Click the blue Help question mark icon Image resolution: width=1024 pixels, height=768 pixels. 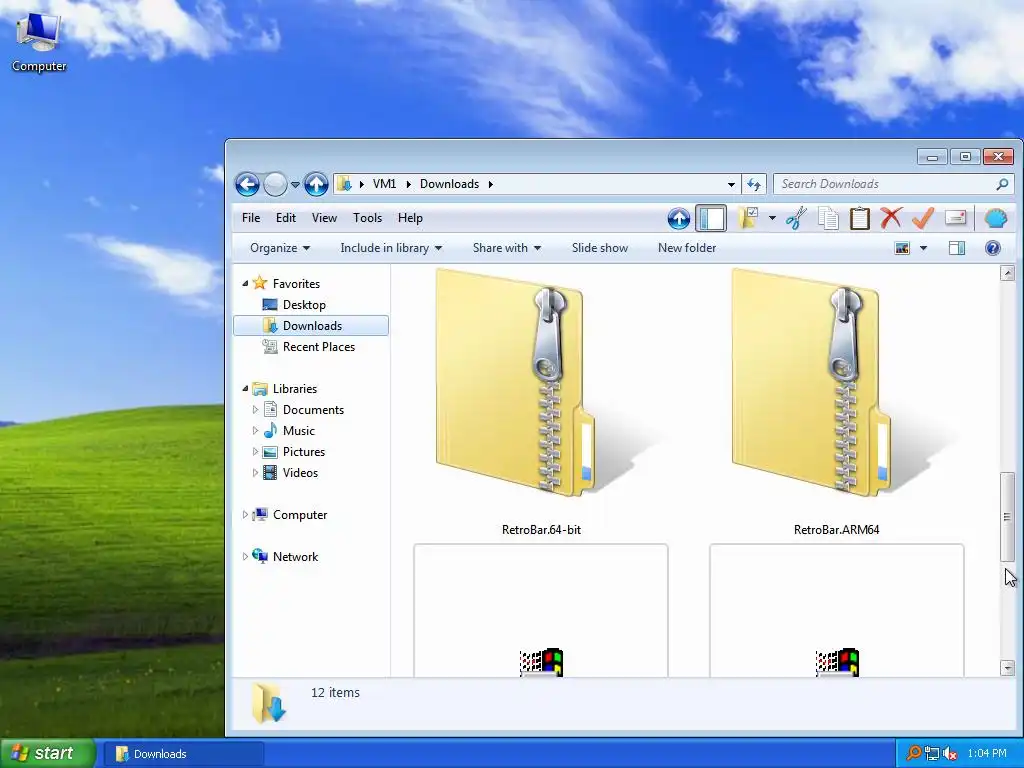click(x=993, y=248)
